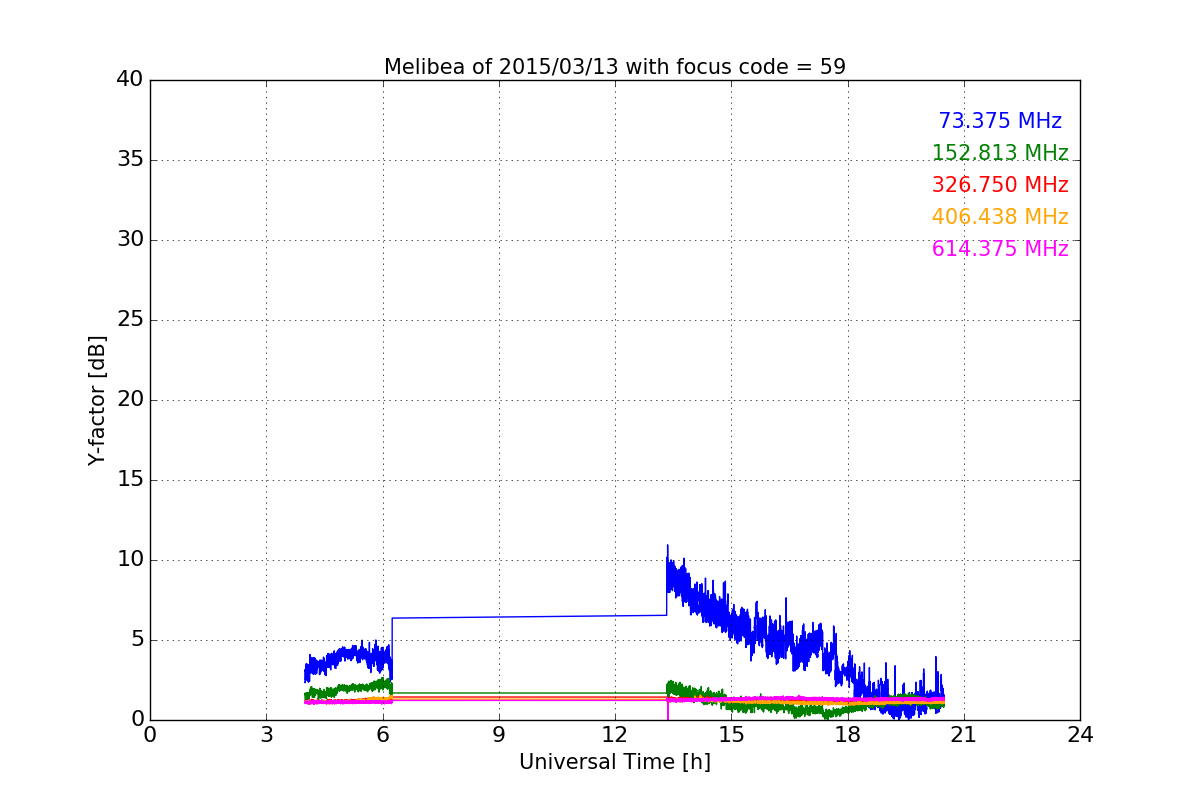Click the plot title 'Melibea of 2015/03/13'
This screenshot has height=800, width=1200.
[614, 67]
